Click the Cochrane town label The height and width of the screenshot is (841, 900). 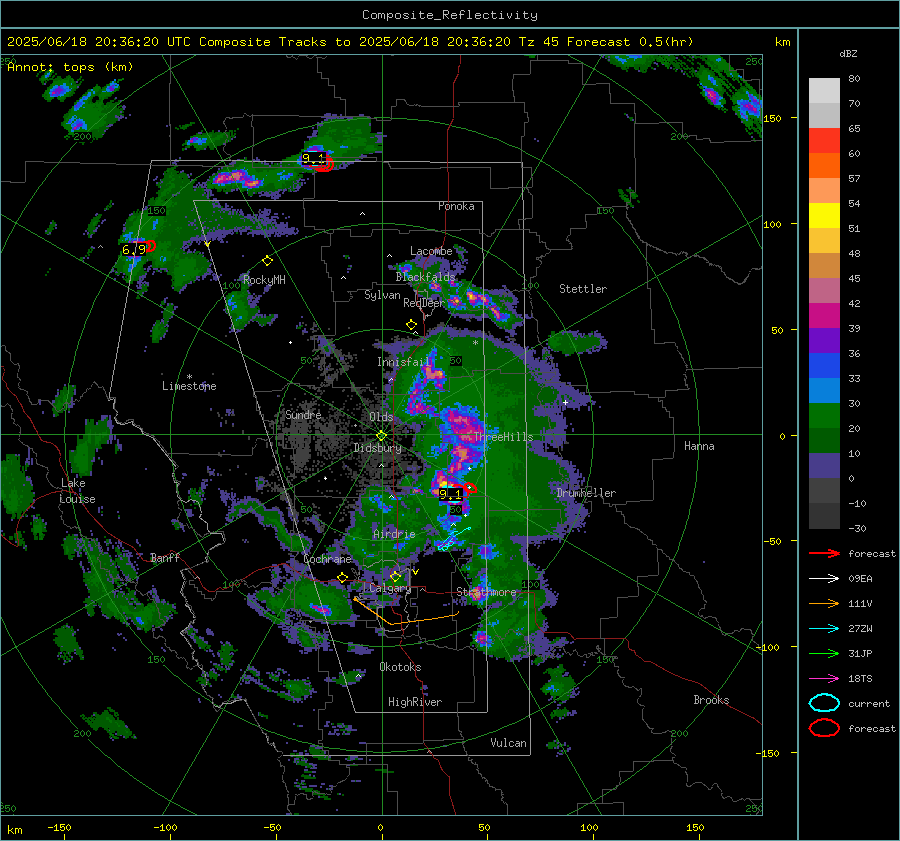click(327, 559)
